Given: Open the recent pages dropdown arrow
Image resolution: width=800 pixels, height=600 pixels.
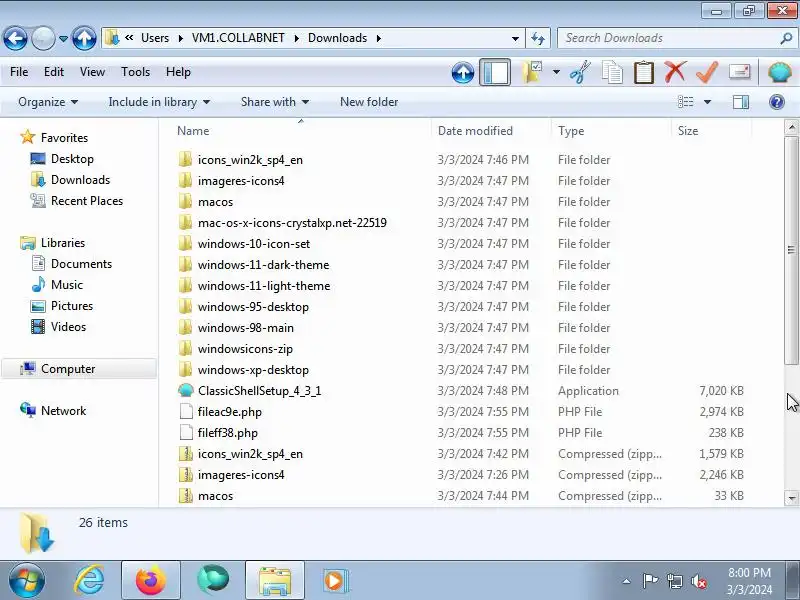Looking at the screenshot, I should [63, 39].
